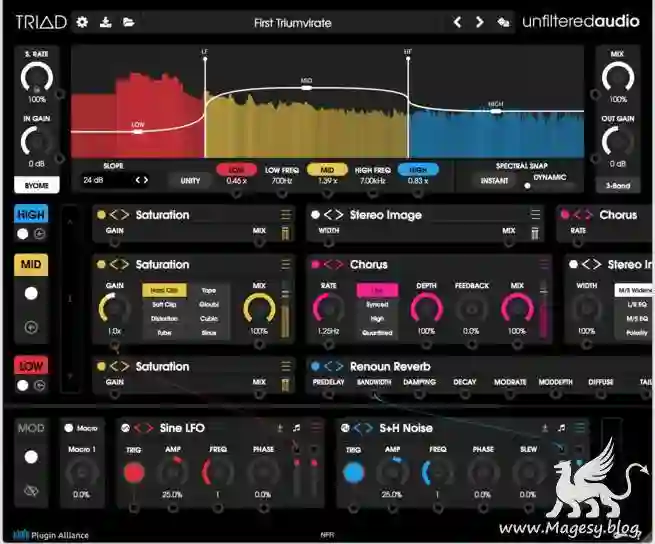Viewport: 655px width, 544px height.
Task: Click Sine LFO save download icon
Action: pos(280,428)
